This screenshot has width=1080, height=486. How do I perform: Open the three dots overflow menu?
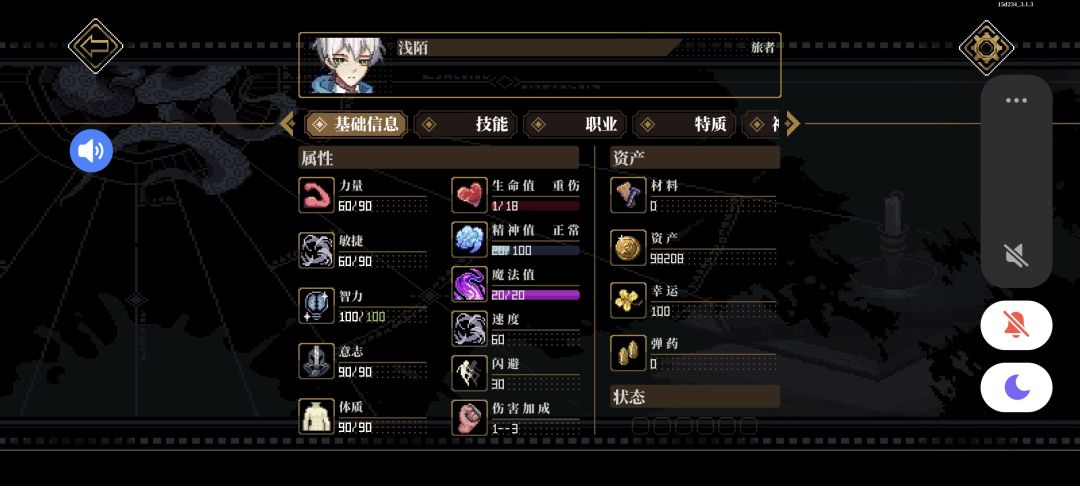point(1017,101)
